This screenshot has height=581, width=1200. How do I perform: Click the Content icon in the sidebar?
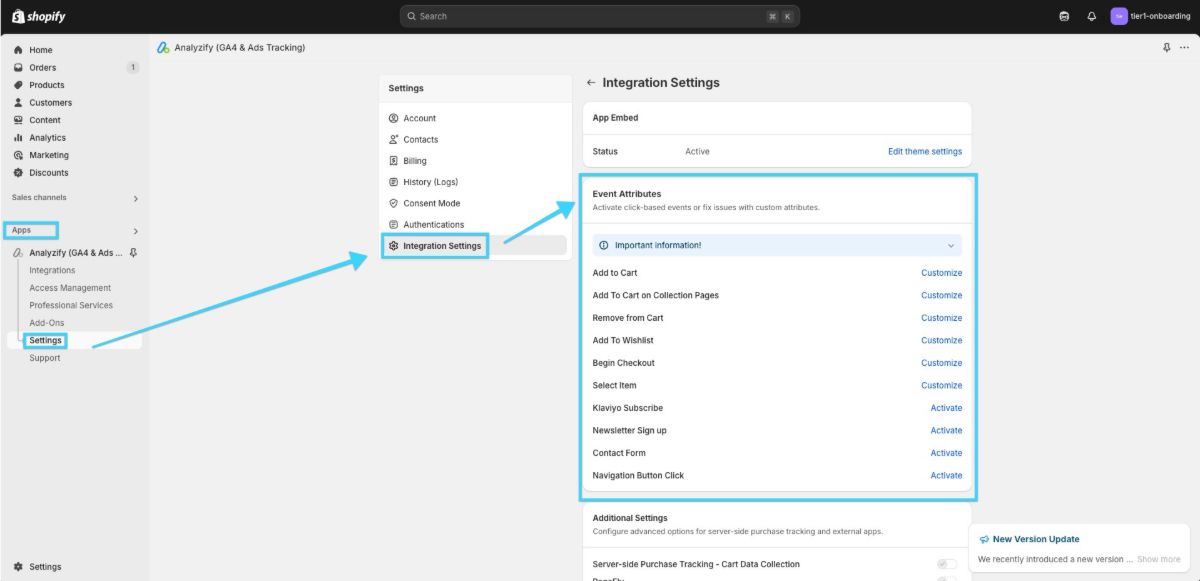click(18, 120)
